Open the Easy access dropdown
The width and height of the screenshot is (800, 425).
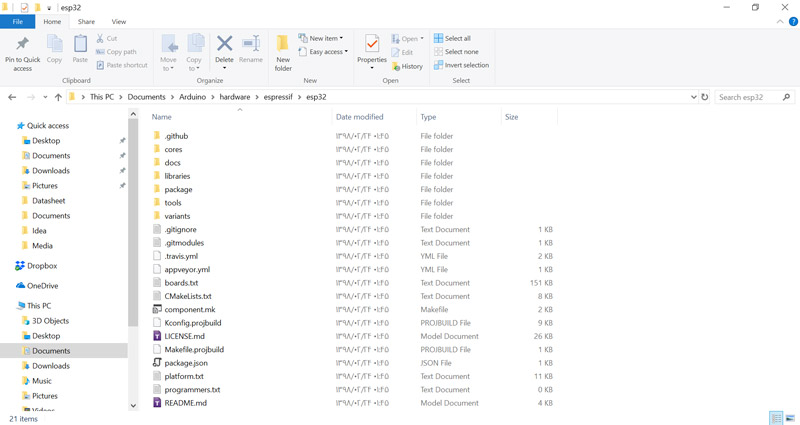point(323,52)
